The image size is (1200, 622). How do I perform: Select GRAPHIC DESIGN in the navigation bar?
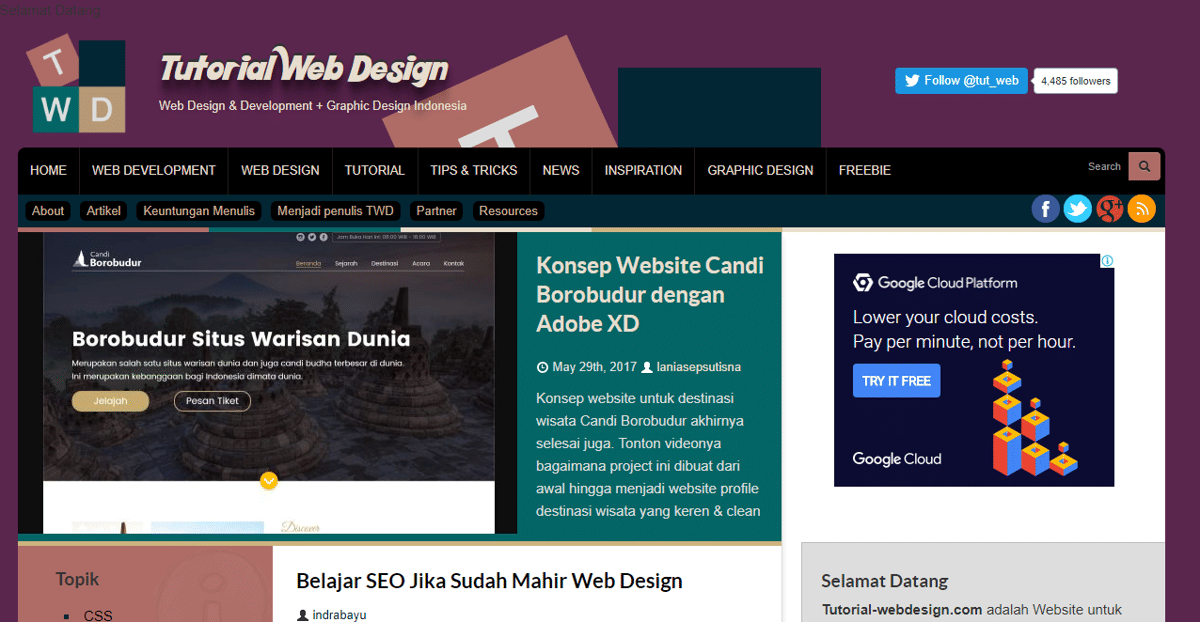[760, 170]
